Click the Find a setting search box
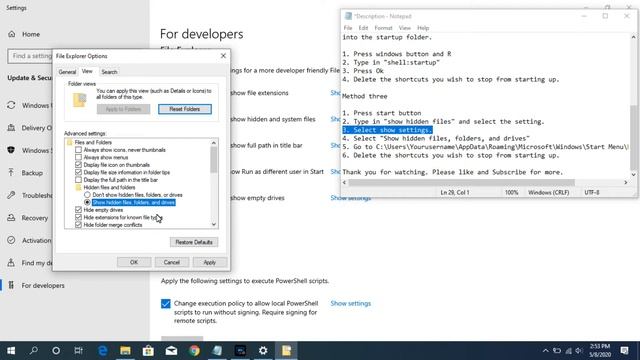 coord(30,56)
